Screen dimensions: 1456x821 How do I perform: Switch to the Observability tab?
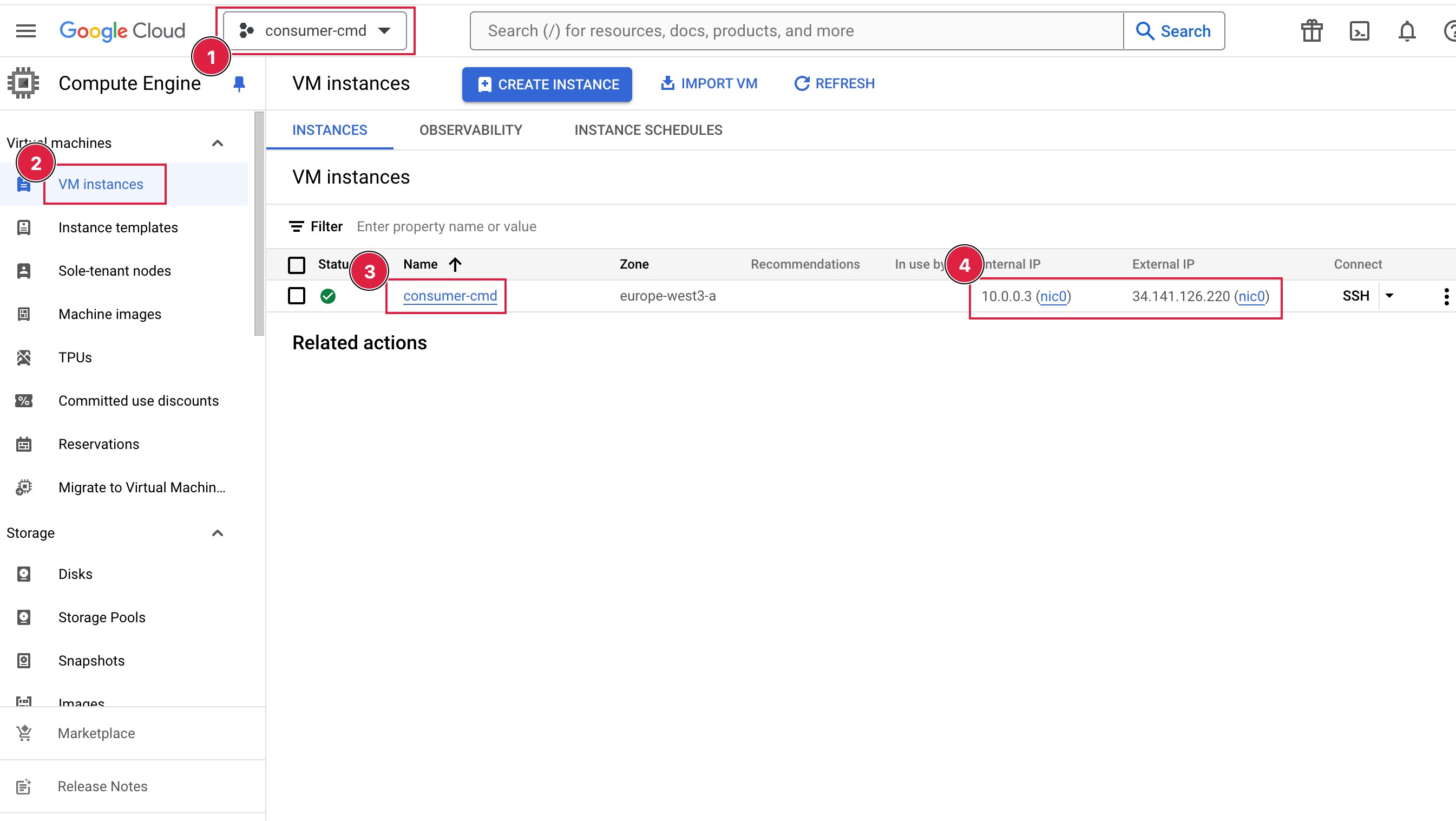pyautogui.click(x=470, y=130)
